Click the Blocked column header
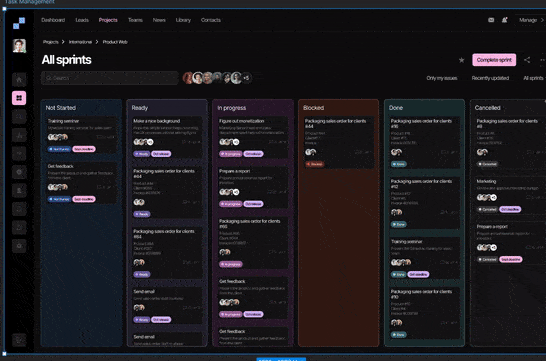Screen dimensions: 546x361 pyautogui.click(x=313, y=108)
